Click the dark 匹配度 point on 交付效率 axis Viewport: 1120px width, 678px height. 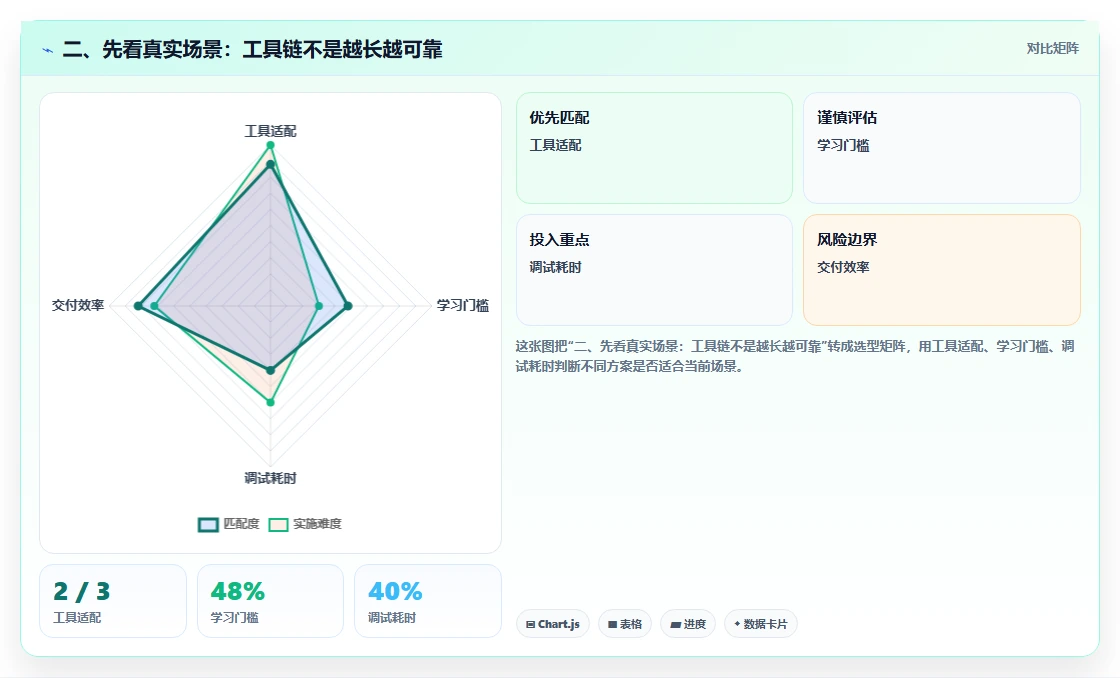coord(138,306)
